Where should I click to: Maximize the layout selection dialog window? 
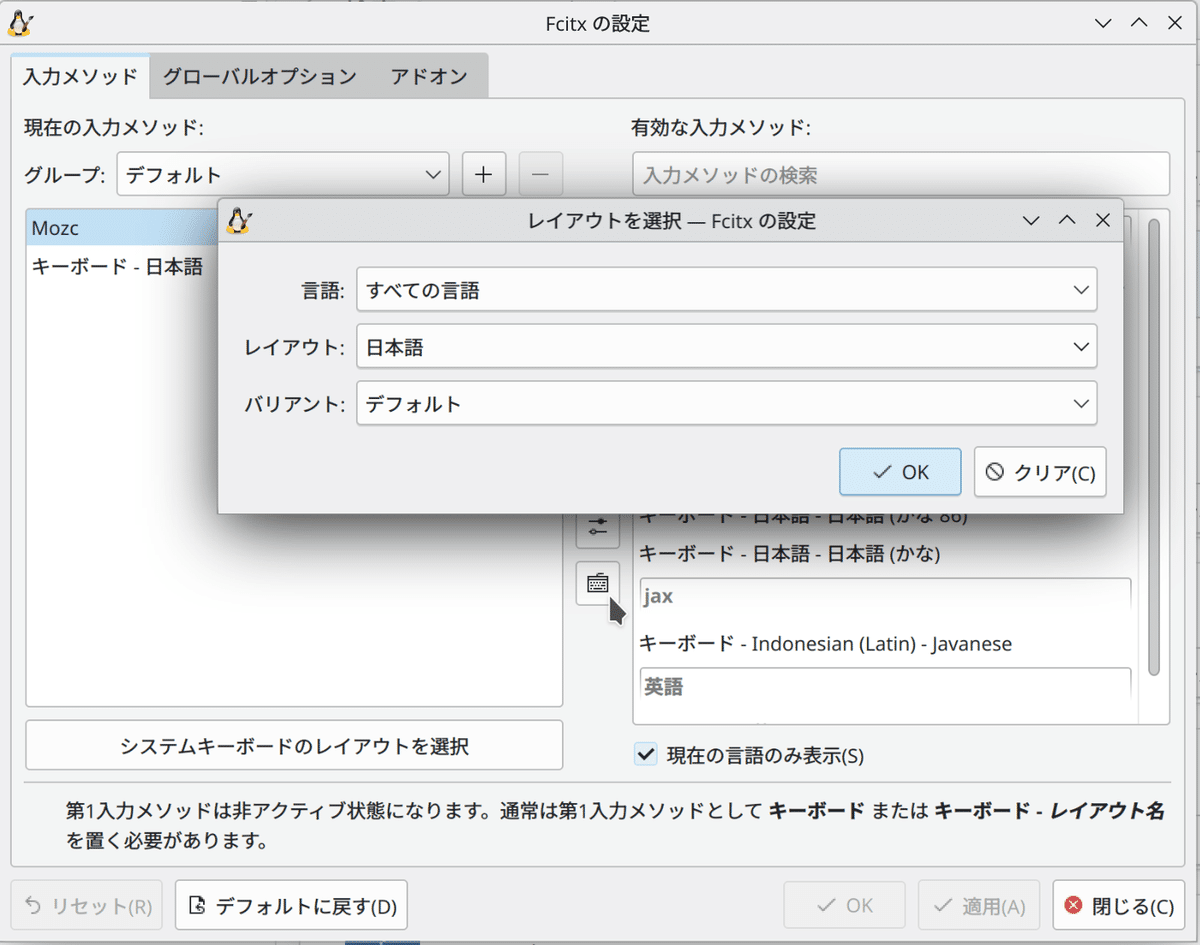pos(1067,221)
